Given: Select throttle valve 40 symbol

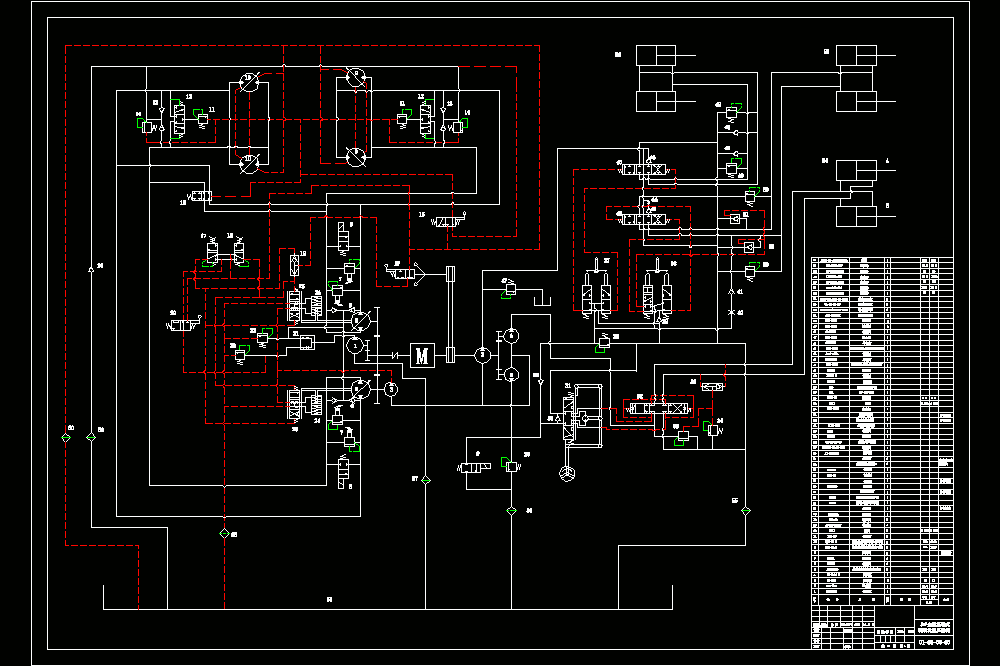Looking at the screenshot, I should click(731, 313).
